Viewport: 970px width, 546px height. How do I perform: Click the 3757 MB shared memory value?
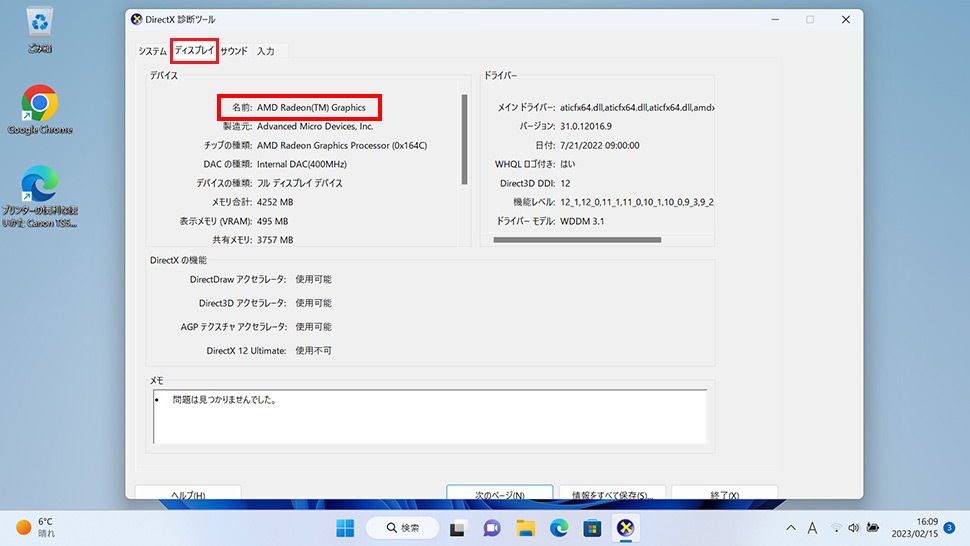point(275,240)
